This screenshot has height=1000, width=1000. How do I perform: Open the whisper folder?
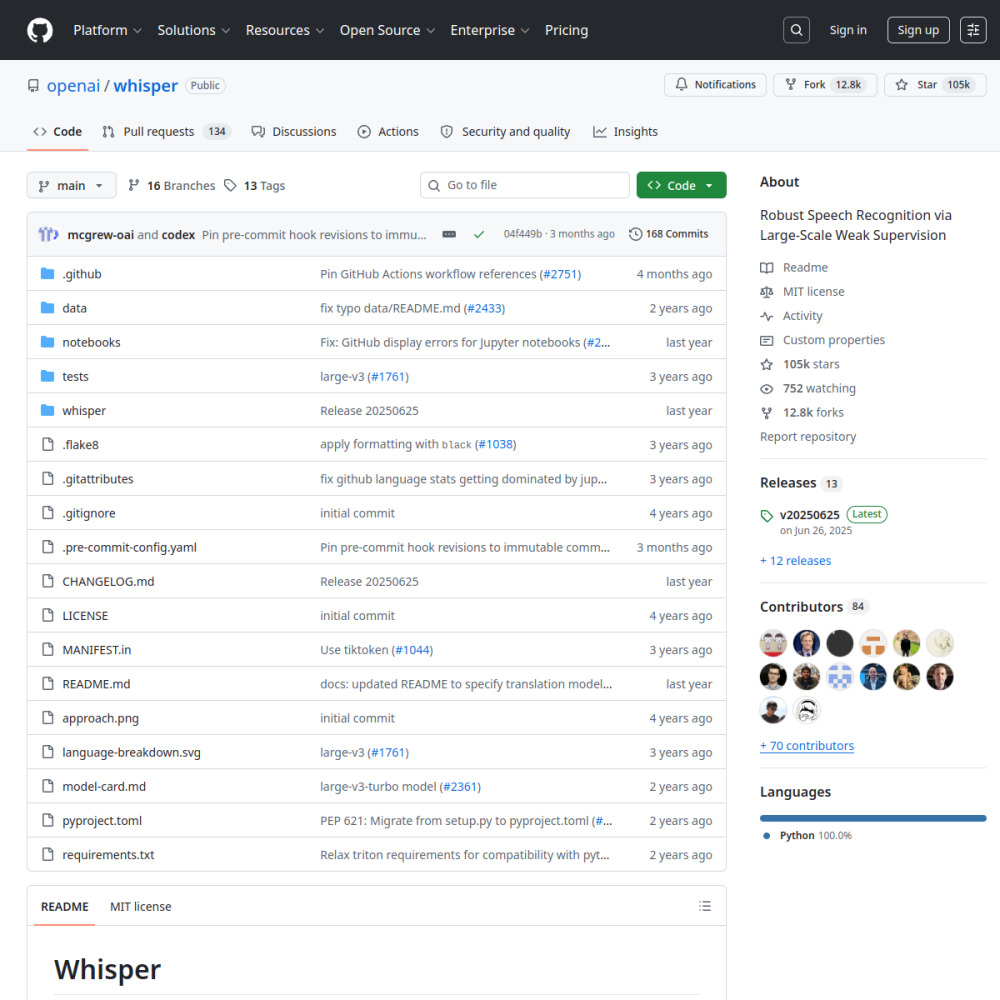(84, 411)
